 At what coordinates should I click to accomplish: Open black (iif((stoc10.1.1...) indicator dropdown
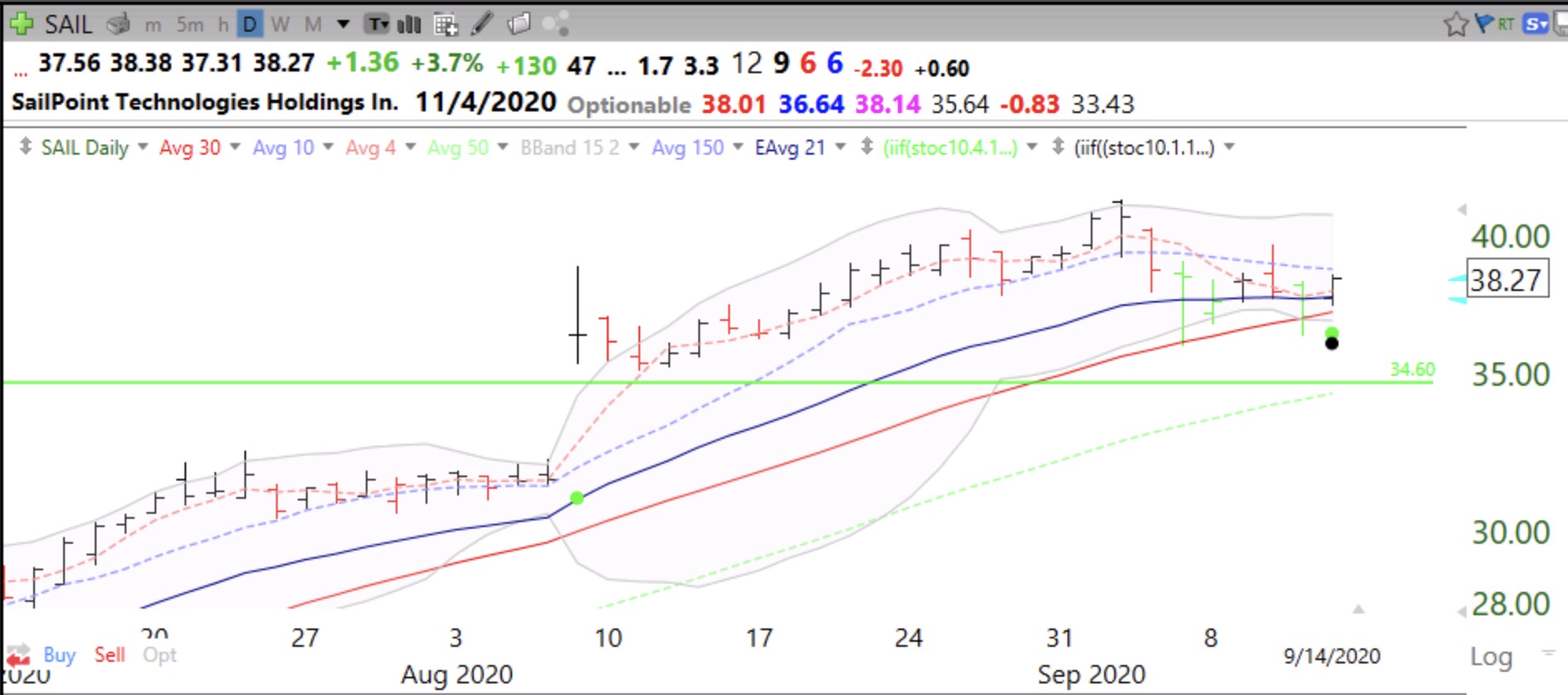click(1230, 147)
